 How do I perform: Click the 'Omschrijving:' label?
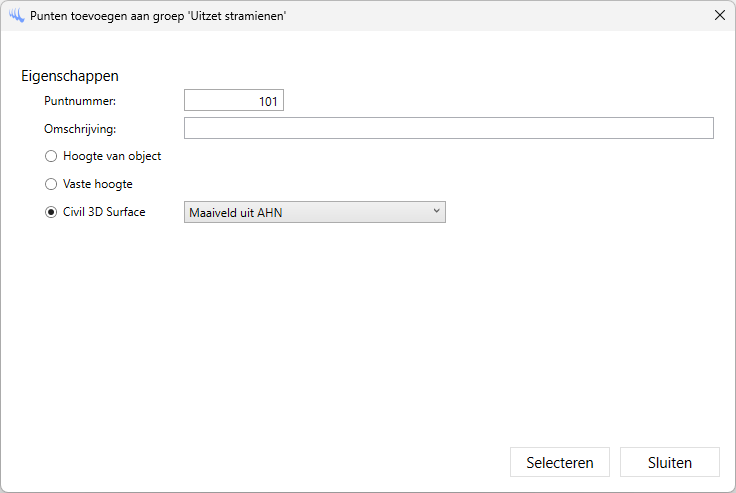80,128
